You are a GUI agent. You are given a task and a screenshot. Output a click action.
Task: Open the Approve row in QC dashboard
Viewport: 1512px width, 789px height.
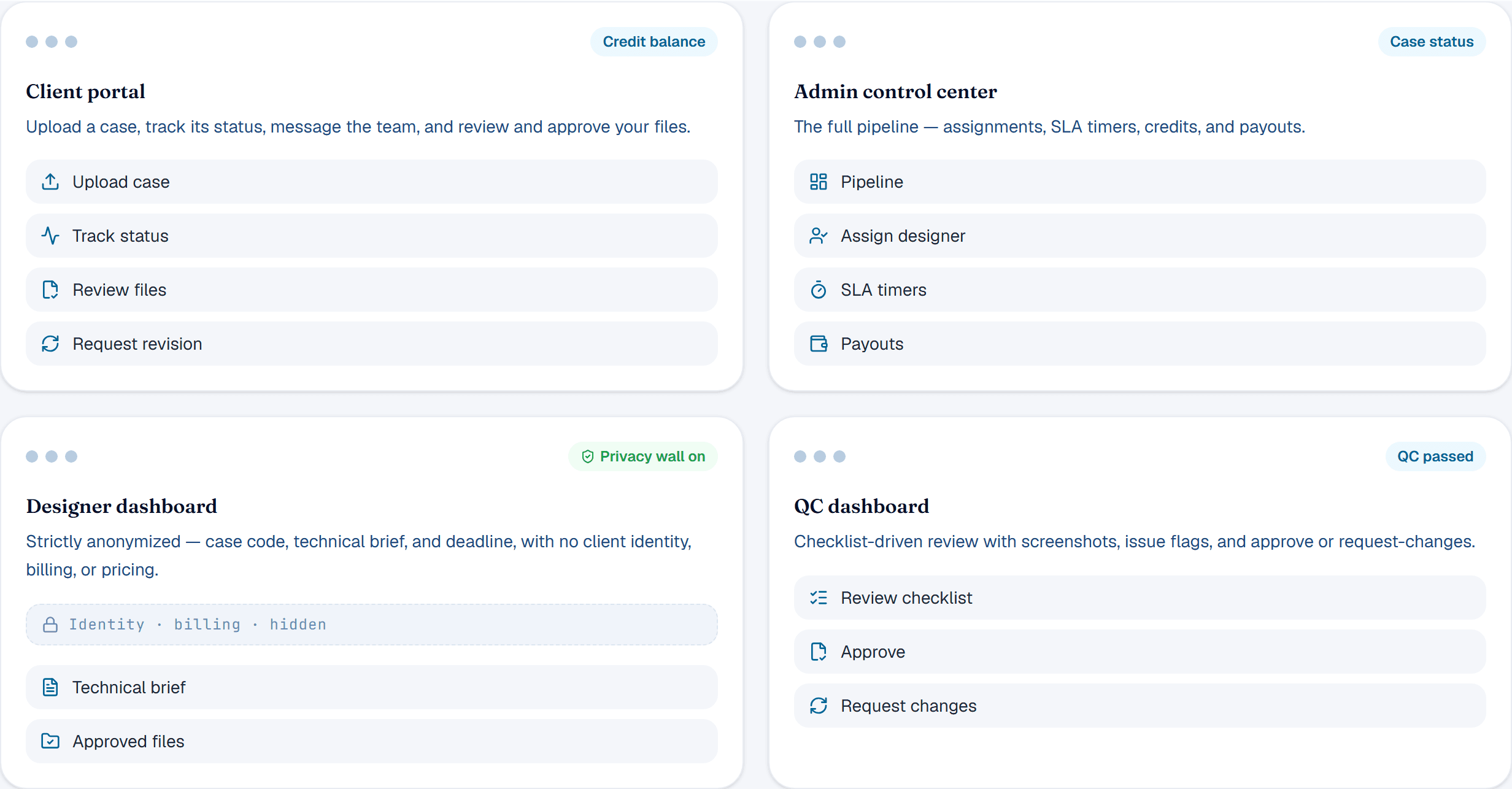[x=1140, y=652]
